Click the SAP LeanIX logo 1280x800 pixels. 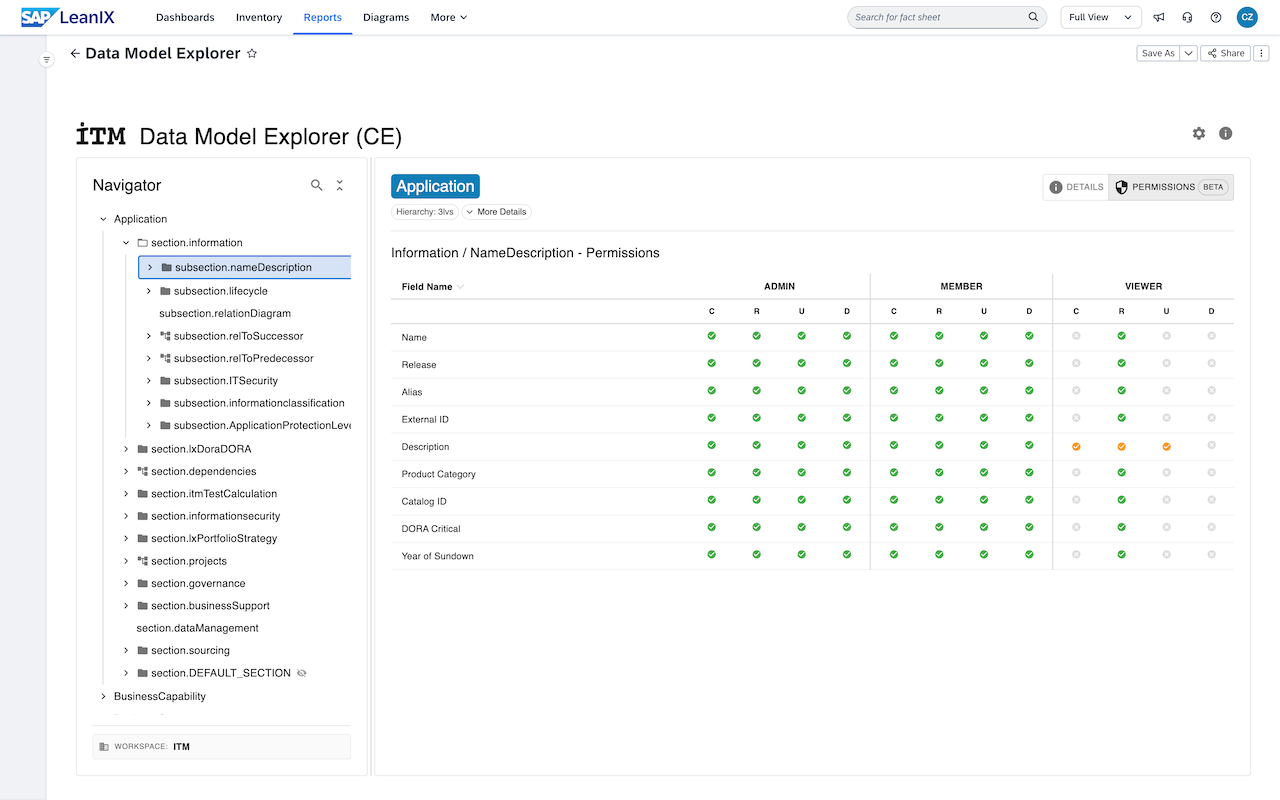coord(67,17)
